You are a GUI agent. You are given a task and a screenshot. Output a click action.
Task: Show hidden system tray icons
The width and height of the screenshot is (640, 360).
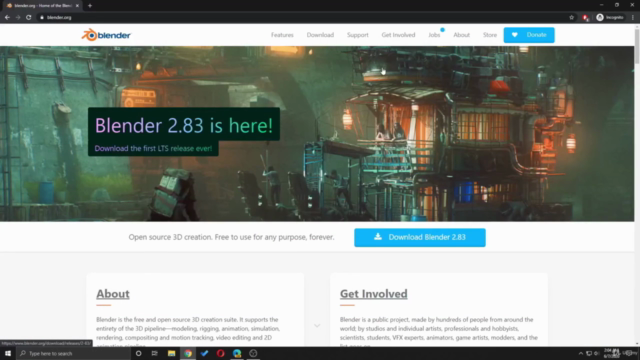(580, 353)
